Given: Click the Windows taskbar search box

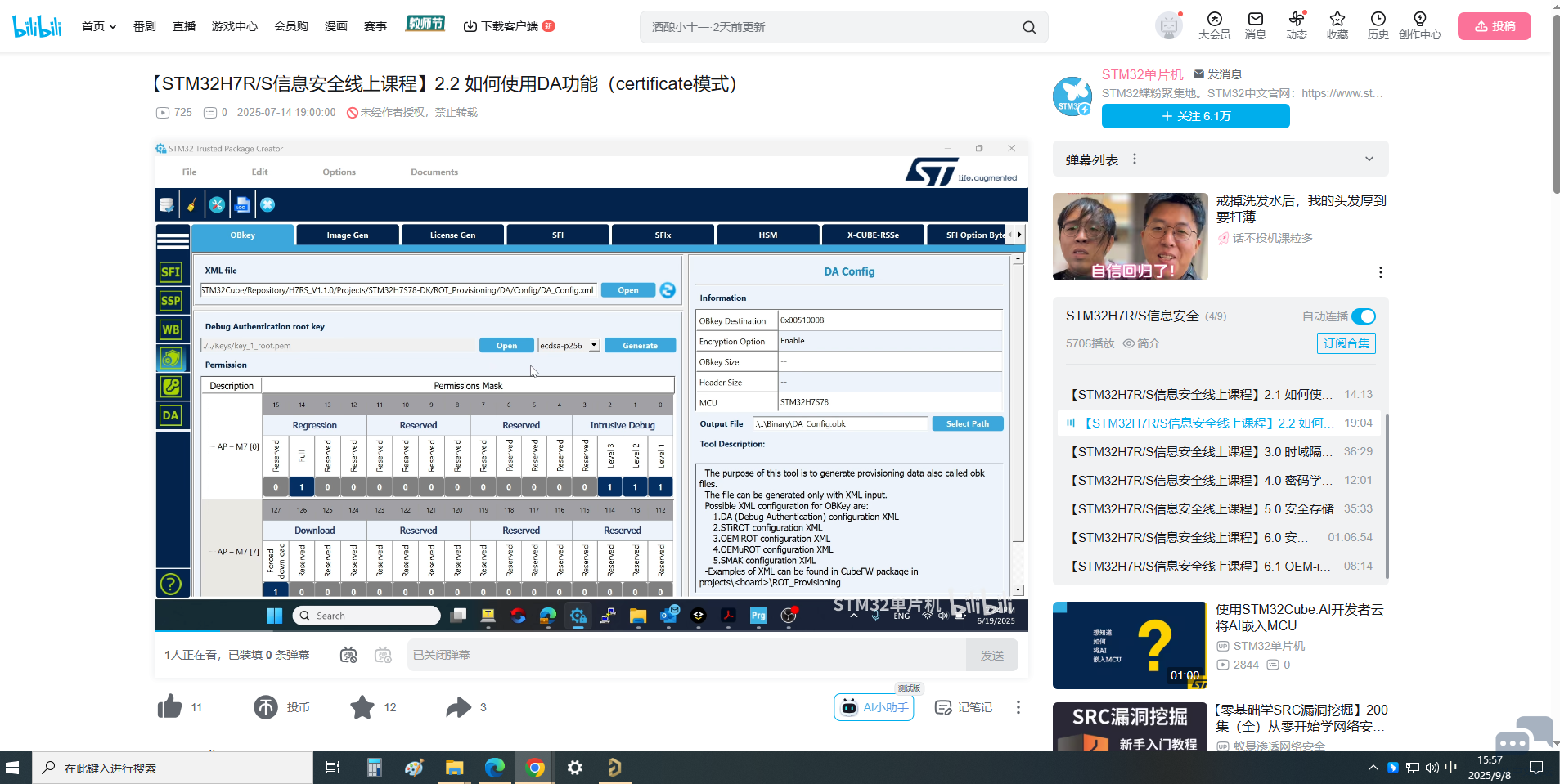Looking at the screenshot, I should click(x=173, y=768).
